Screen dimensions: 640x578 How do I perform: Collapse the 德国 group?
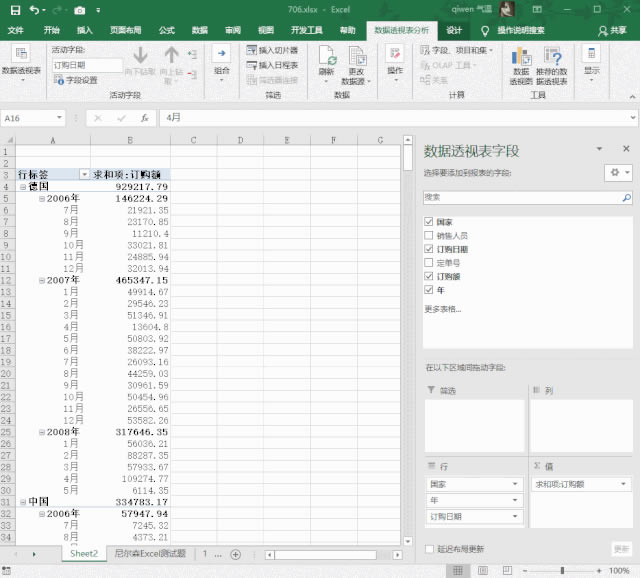point(23,187)
